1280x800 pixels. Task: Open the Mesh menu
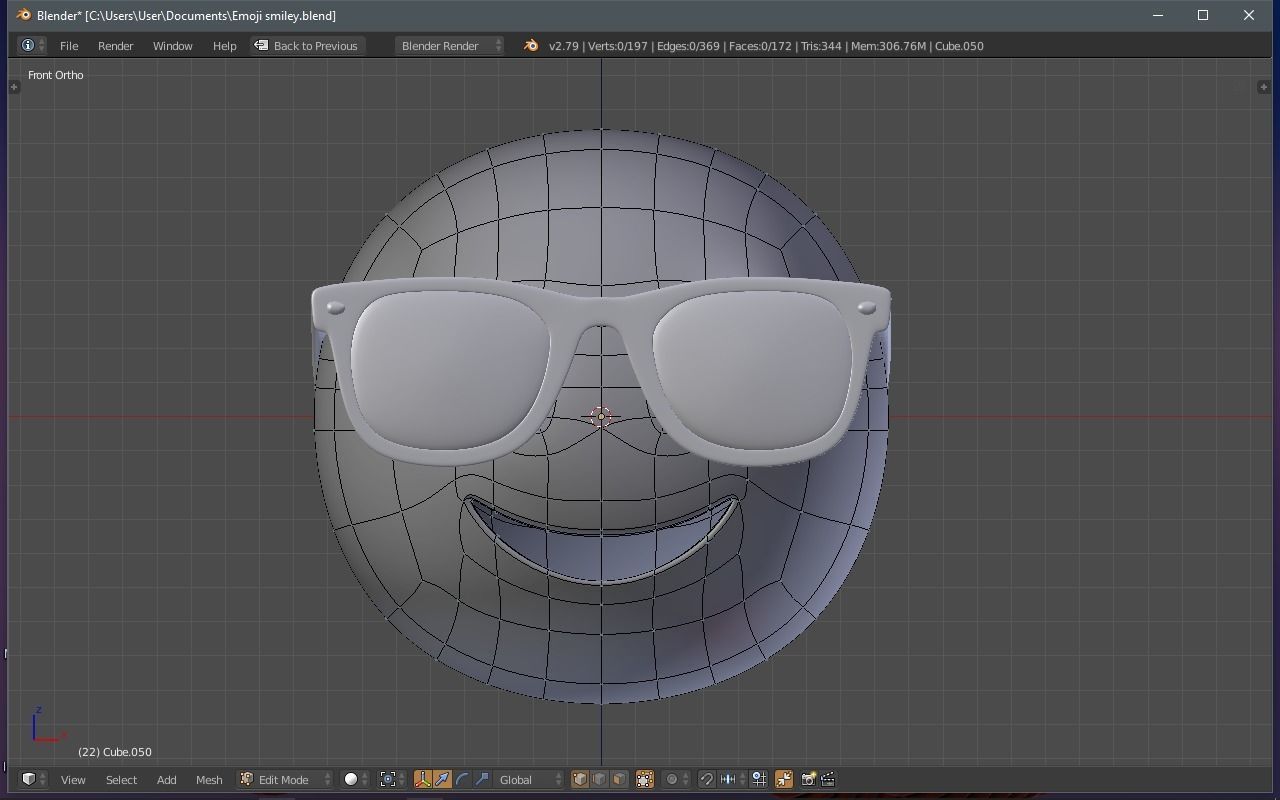click(209, 780)
